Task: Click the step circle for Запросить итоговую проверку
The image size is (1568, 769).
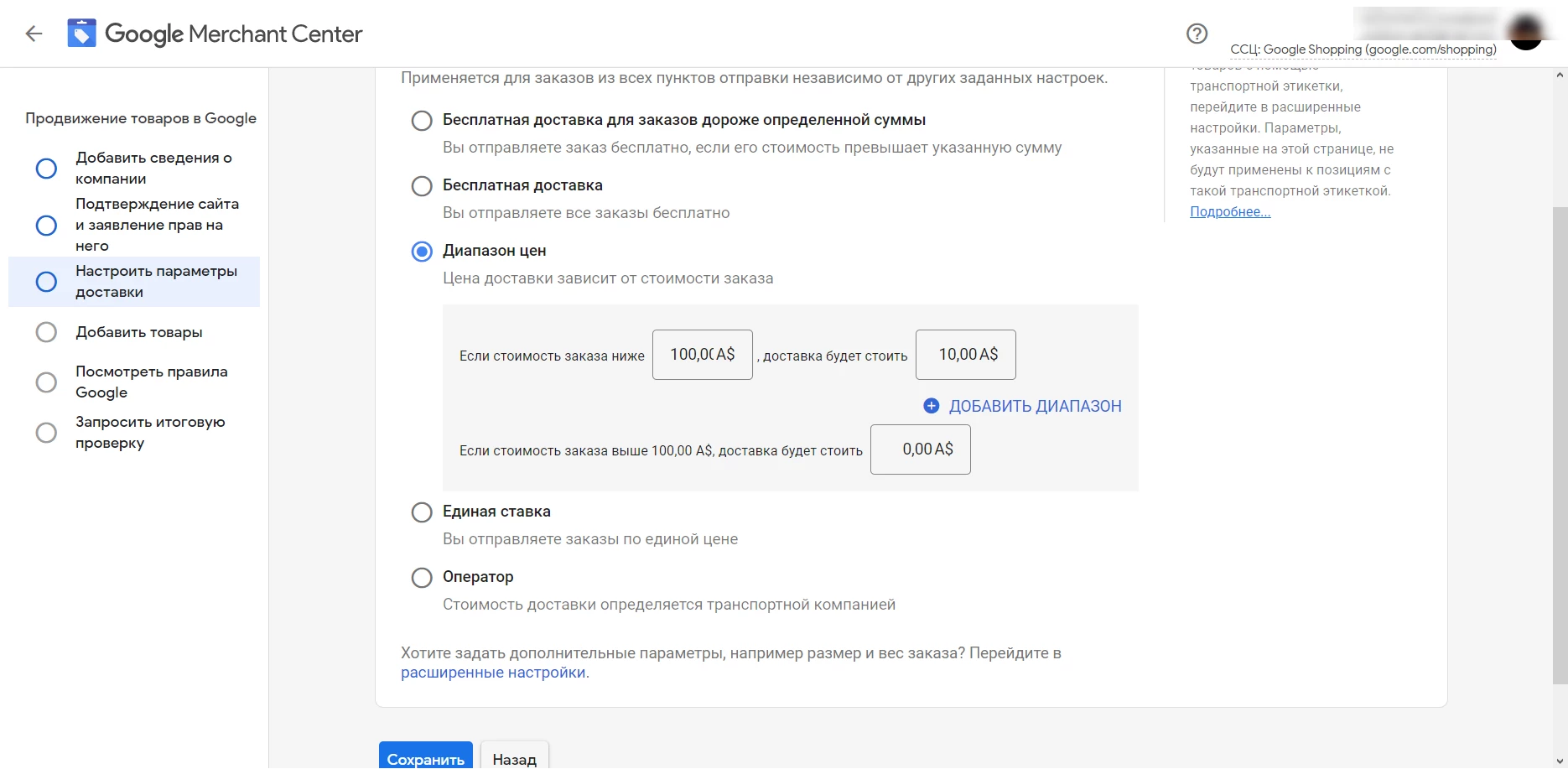Action: [x=46, y=433]
